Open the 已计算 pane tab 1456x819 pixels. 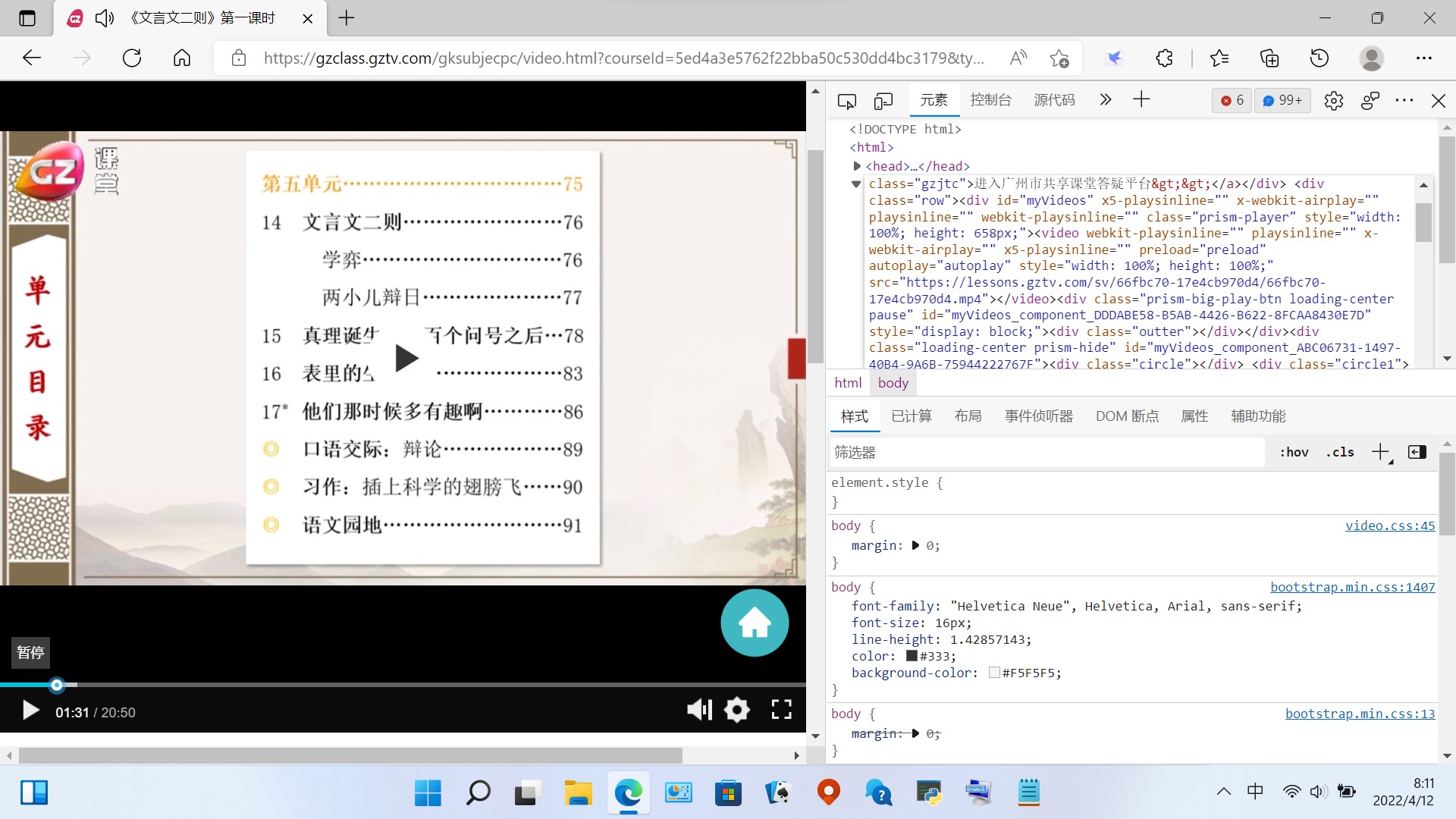point(912,416)
